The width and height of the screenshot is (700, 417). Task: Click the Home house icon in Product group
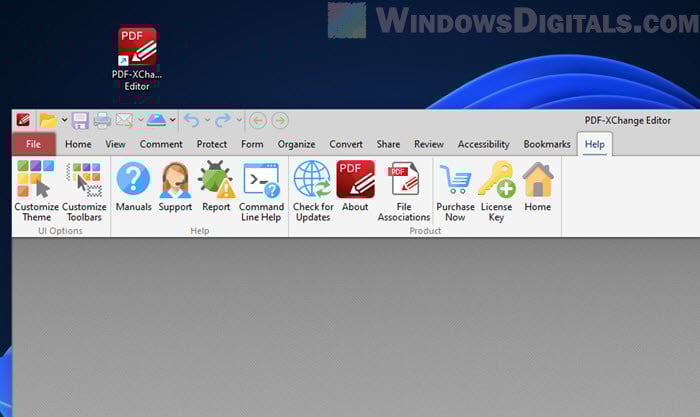coord(538,186)
